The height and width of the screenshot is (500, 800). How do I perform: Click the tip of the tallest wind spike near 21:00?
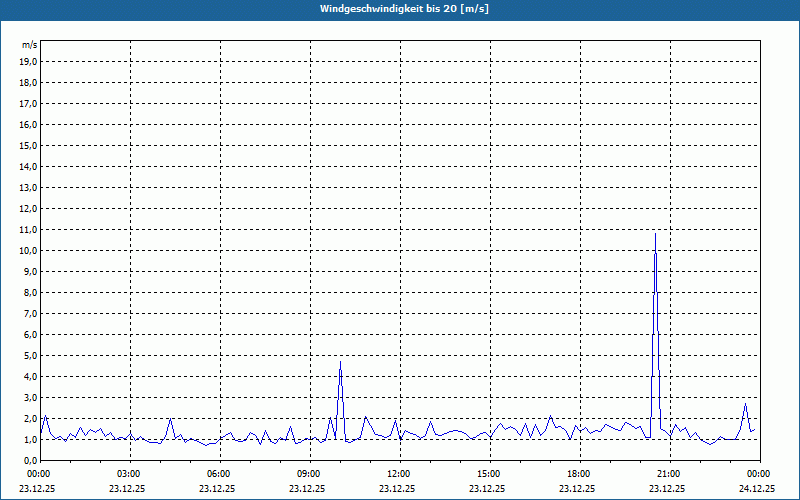[x=655, y=234]
